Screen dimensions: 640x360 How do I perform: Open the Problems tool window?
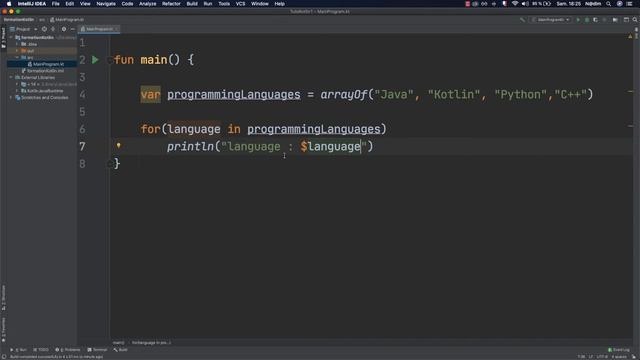pyautogui.click(x=68, y=350)
